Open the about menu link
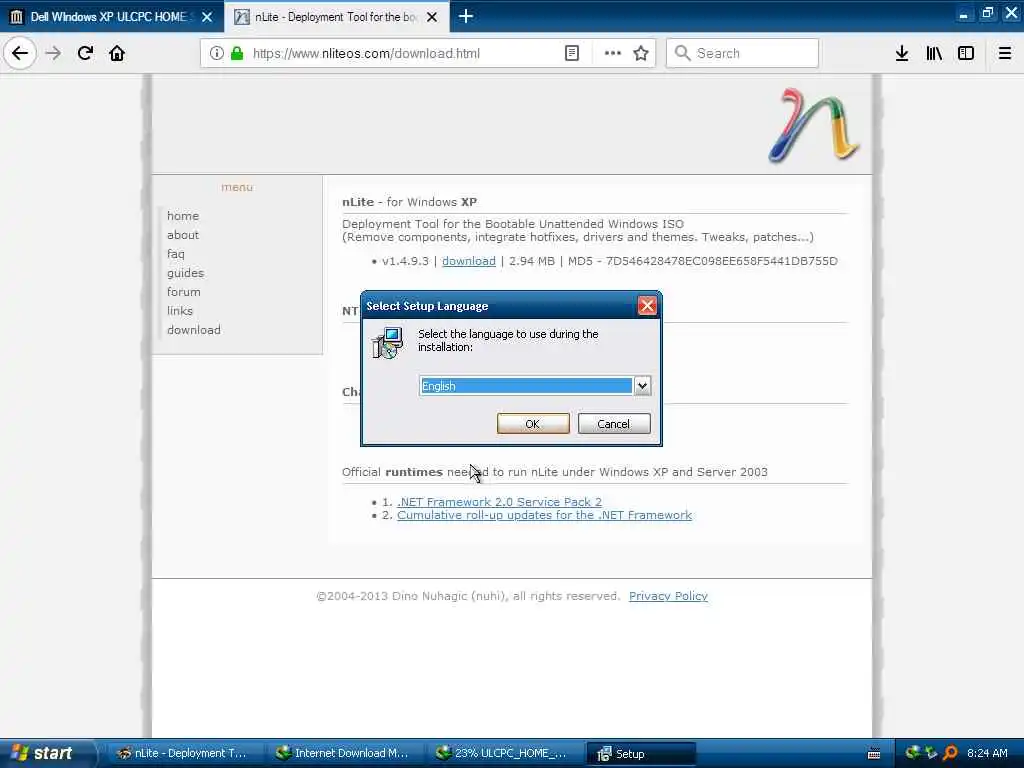 pyautogui.click(x=183, y=234)
